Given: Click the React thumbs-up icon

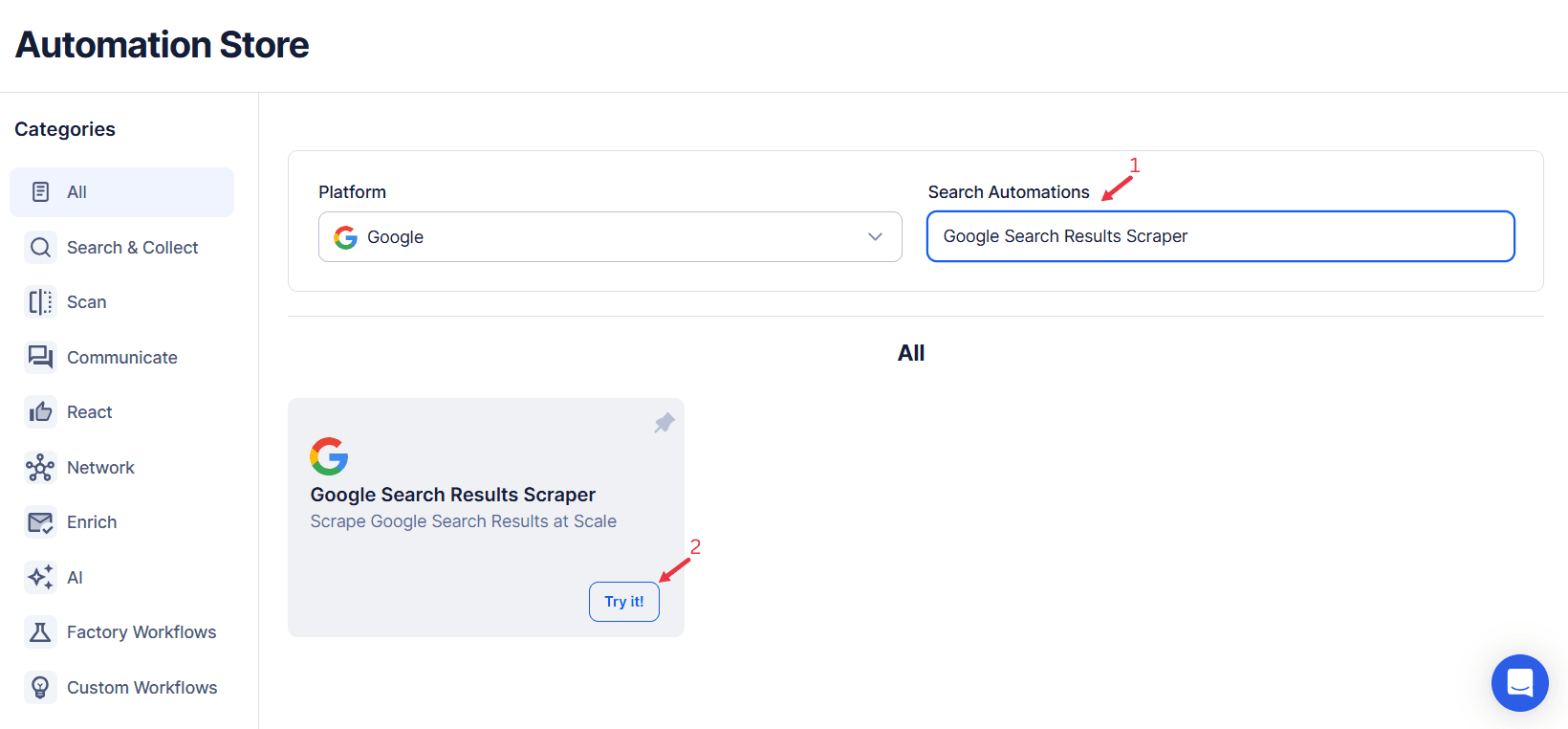Looking at the screenshot, I should point(40,411).
